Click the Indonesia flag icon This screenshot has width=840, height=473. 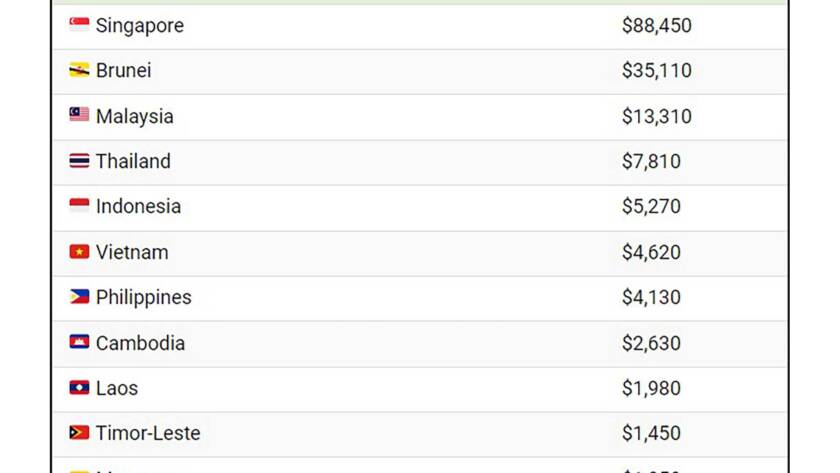tap(79, 206)
